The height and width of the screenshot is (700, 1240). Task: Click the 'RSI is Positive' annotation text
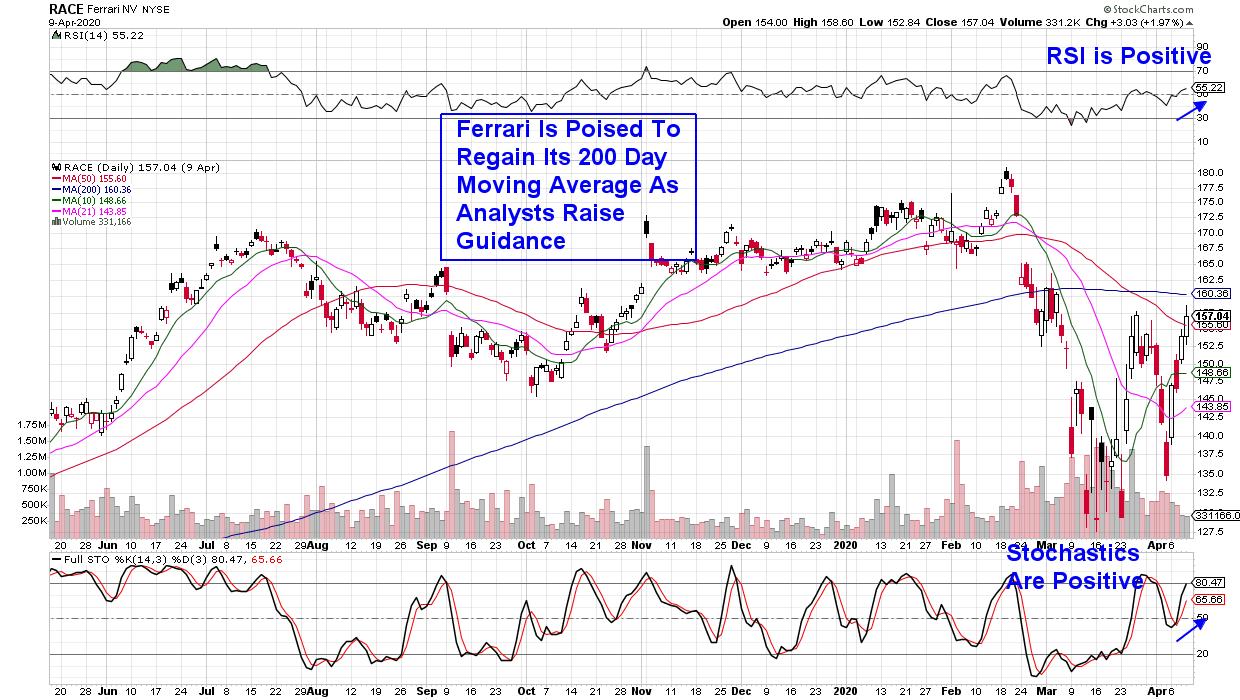pos(1129,57)
